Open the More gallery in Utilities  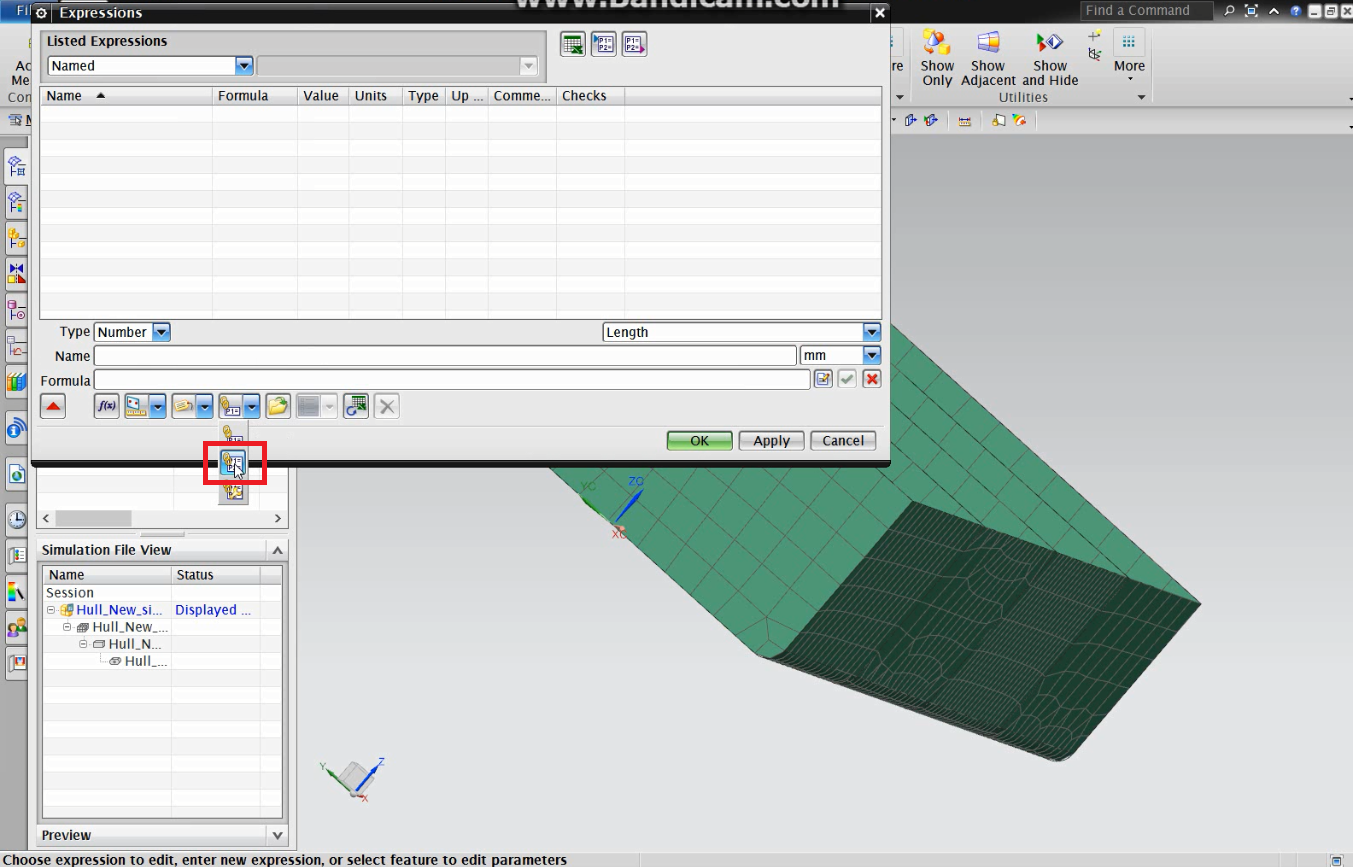[x=1129, y=56]
